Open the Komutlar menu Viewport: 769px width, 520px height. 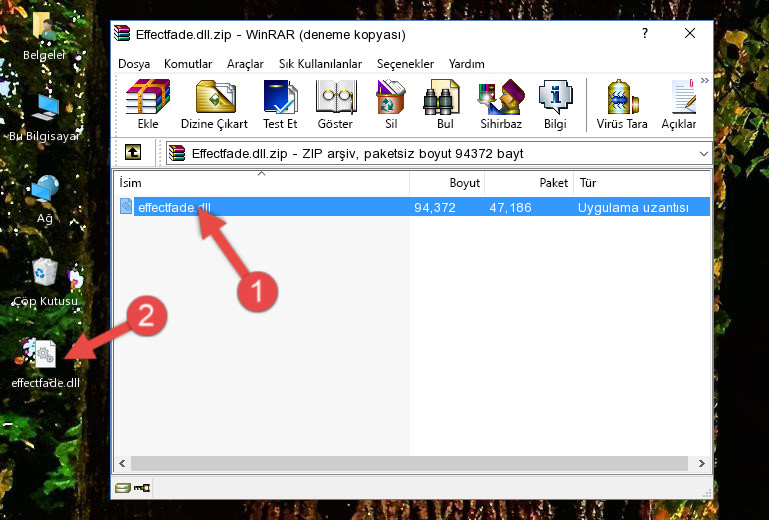(x=188, y=64)
